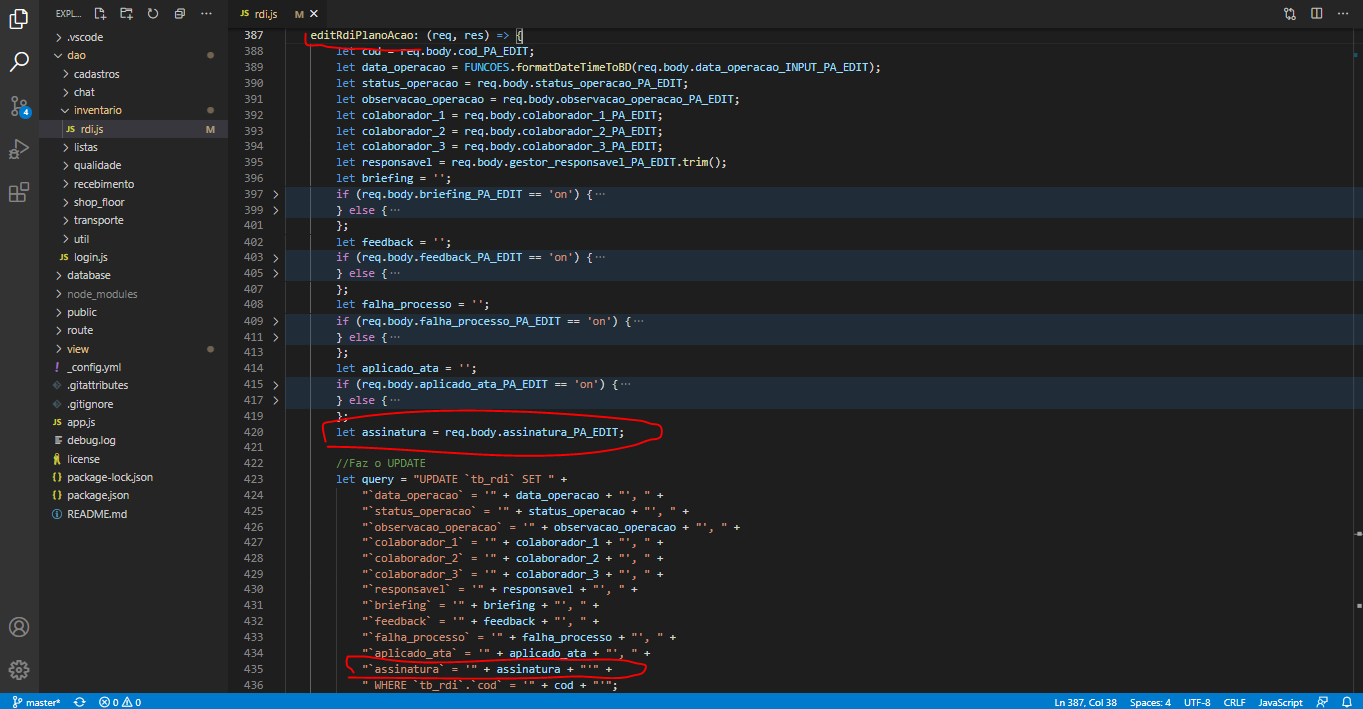Open Source Control view with 4 changes
Image resolution: width=1363 pixels, height=709 pixels.
click(x=19, y=106)
